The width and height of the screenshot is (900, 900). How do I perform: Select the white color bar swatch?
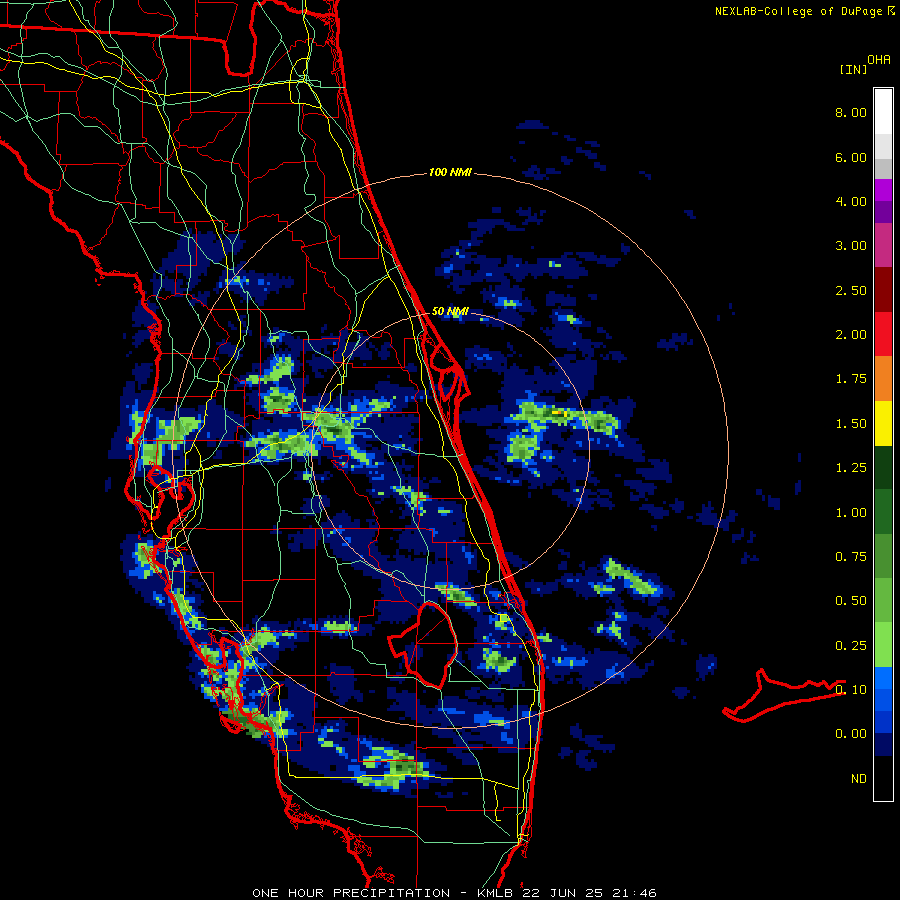click(x=883, y=112)
